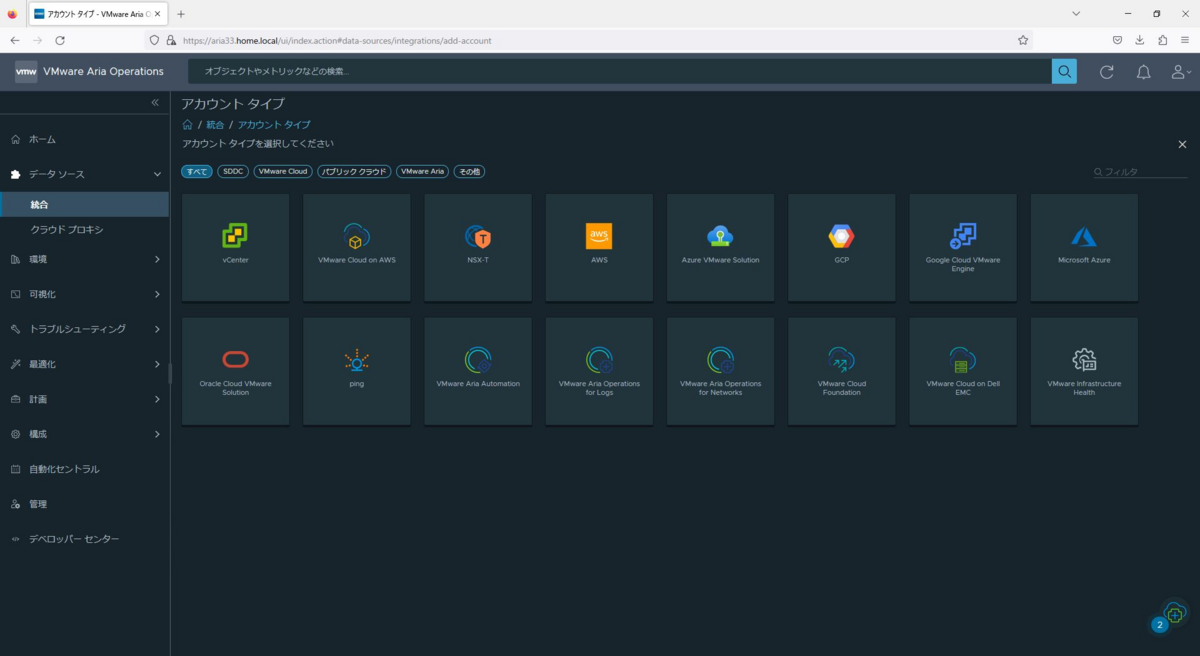Filter cards by VMware Cloud tag
Screen dimensions: 1200x656
point(283,172)
